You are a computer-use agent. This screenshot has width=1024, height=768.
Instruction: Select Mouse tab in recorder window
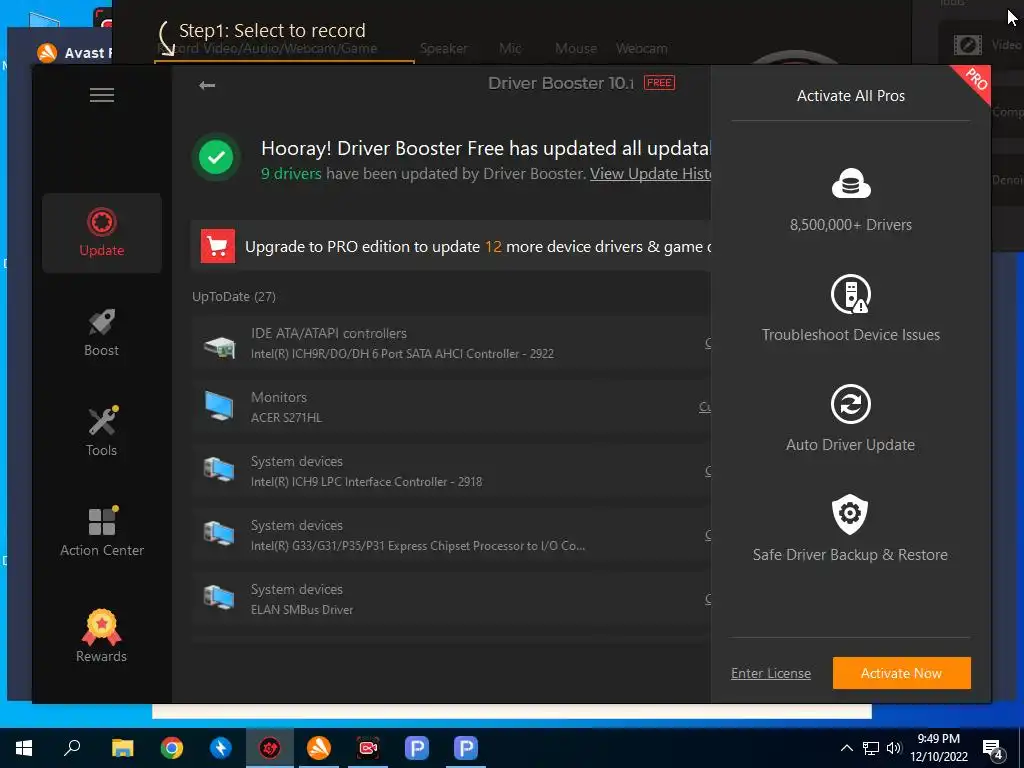coord(575,48)
